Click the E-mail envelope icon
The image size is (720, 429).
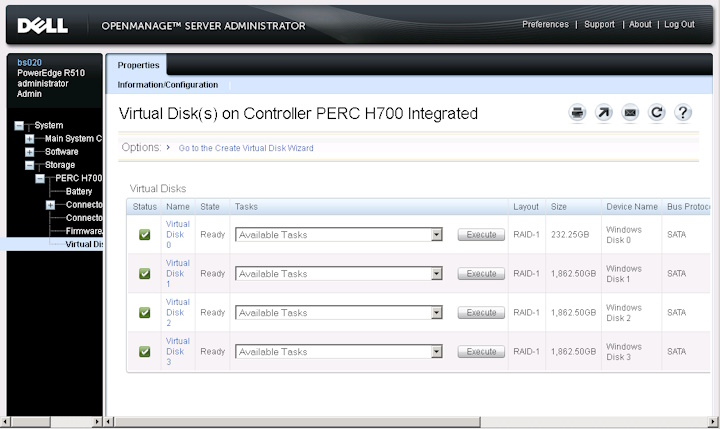[x=630, y=113]
